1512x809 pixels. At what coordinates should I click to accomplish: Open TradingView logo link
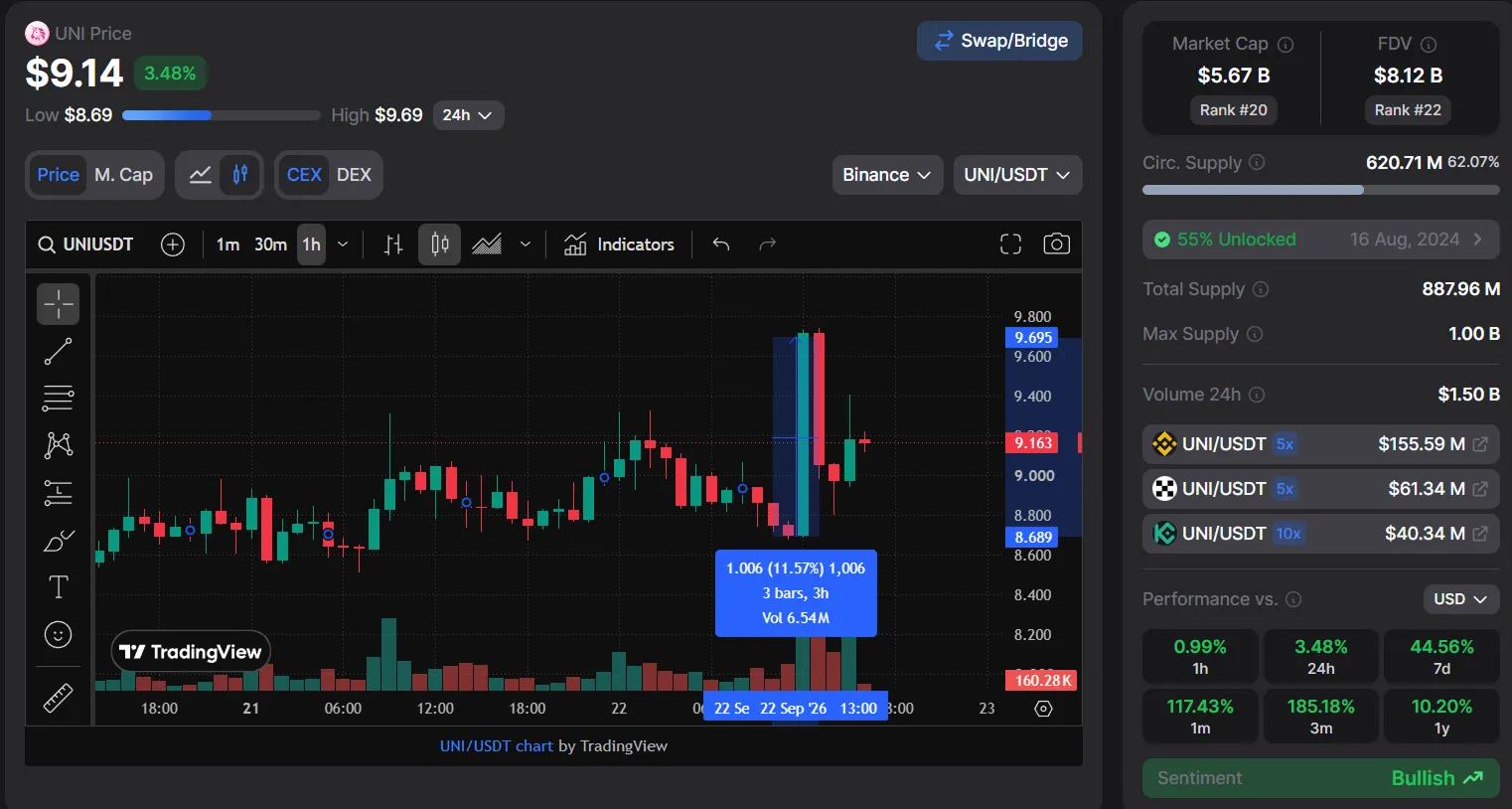(191, 652)
